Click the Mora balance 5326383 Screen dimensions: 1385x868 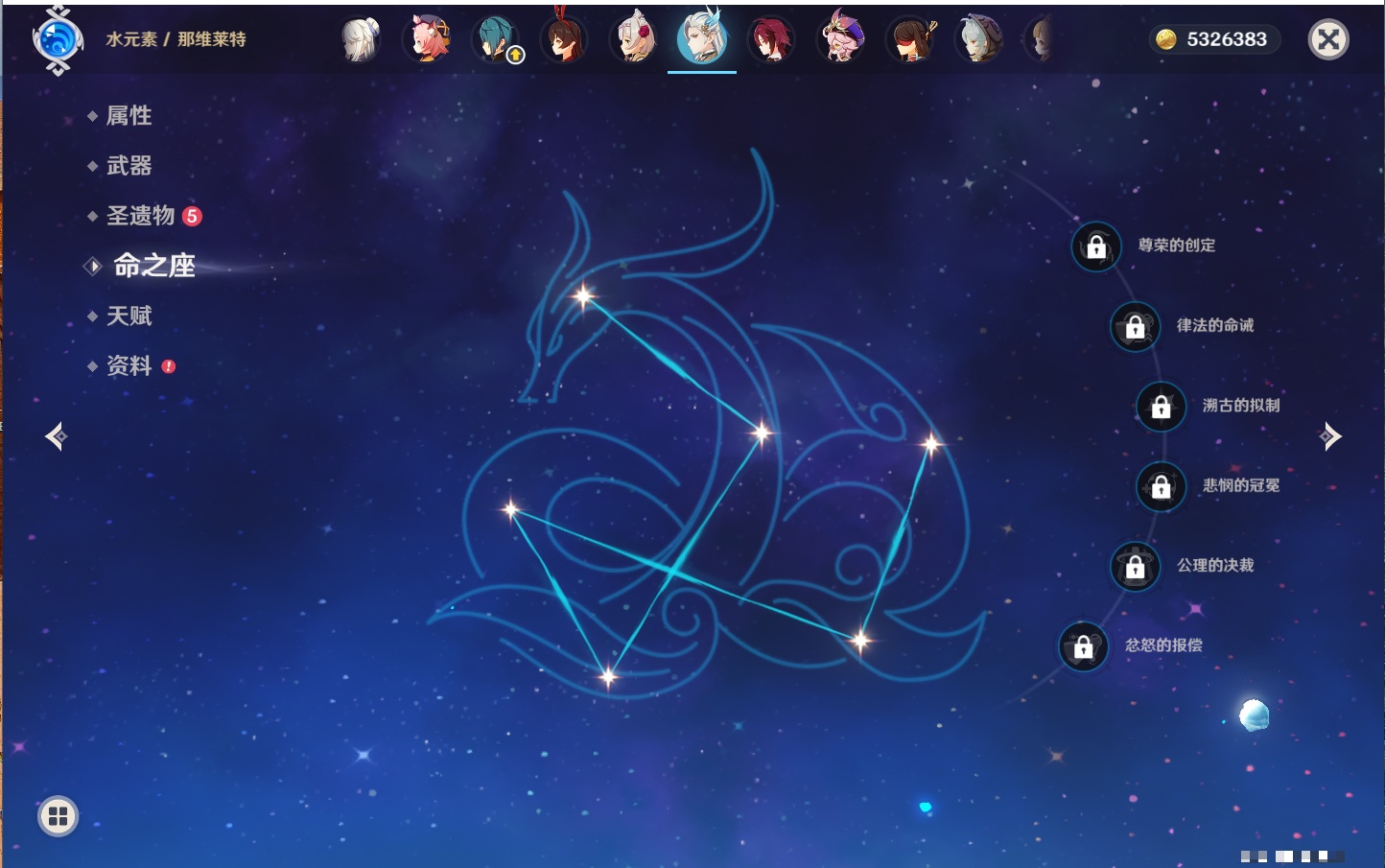[x=1227, y=39]
